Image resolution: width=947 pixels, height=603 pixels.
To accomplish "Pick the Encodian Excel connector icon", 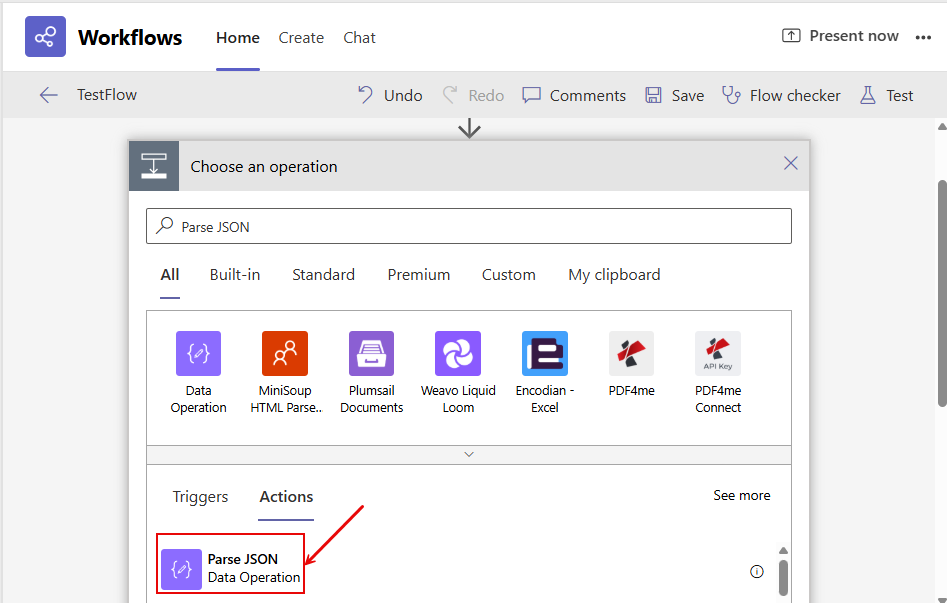I will [x=545, y=354].
